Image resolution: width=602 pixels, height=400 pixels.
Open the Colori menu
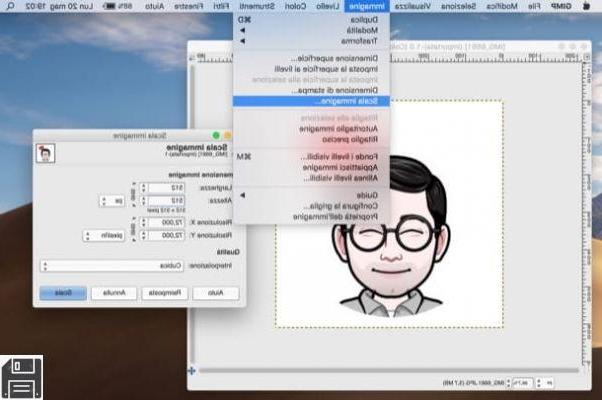tap(295, 6)
